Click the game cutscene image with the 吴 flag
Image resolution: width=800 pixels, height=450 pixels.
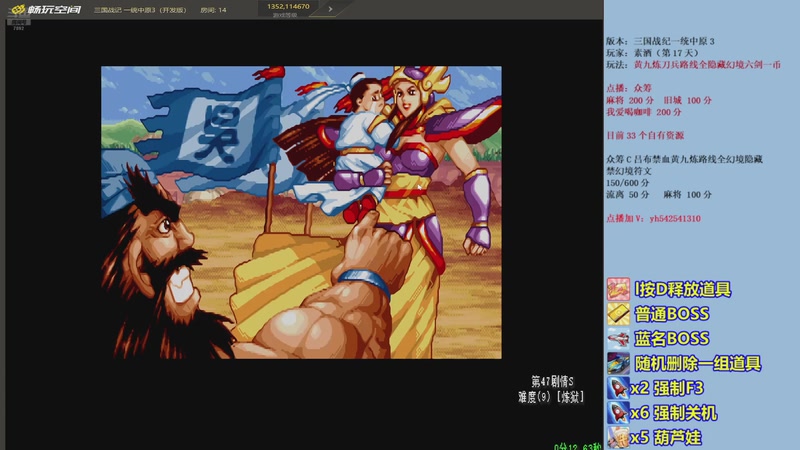[x=301, y=212]
